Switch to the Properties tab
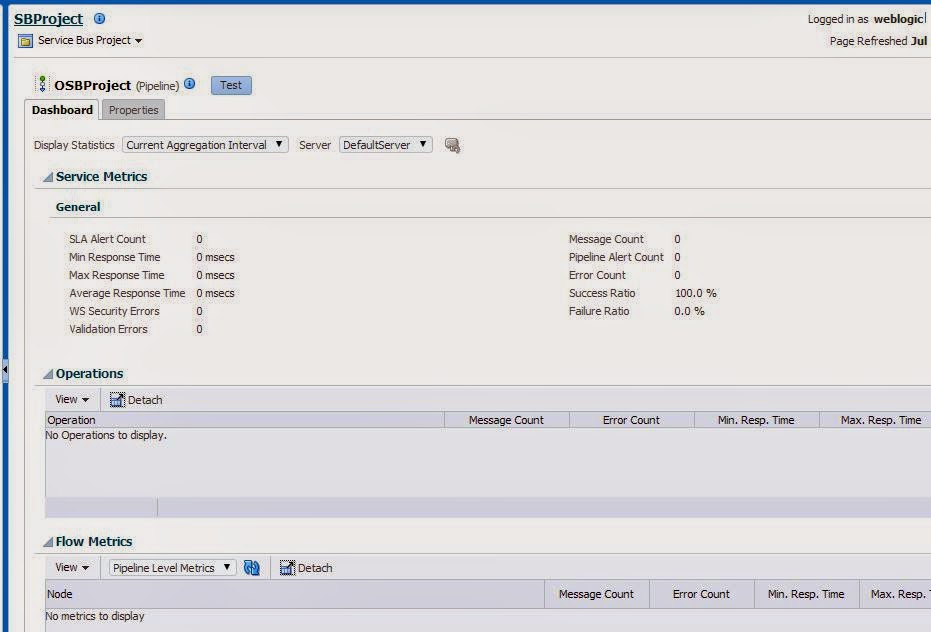931x632 pixels. click(133, 110)
